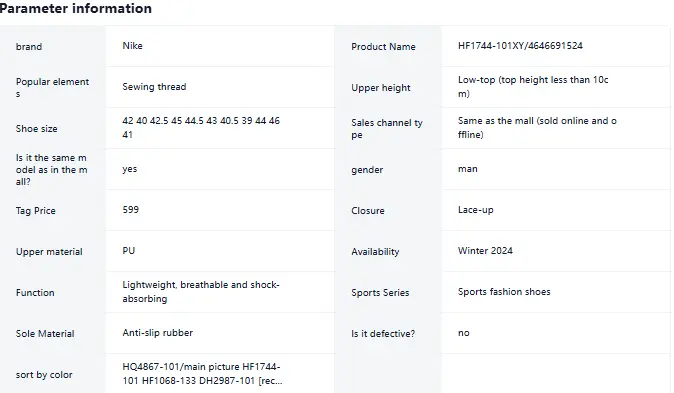Select the shoe size list value

tap(201, 127)
